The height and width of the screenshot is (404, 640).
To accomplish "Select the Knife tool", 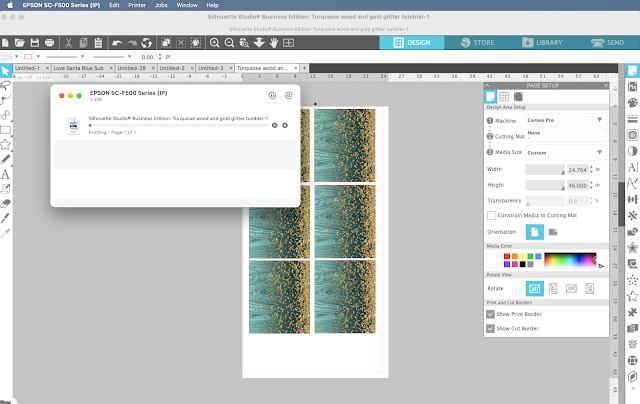I will point(5,218).
